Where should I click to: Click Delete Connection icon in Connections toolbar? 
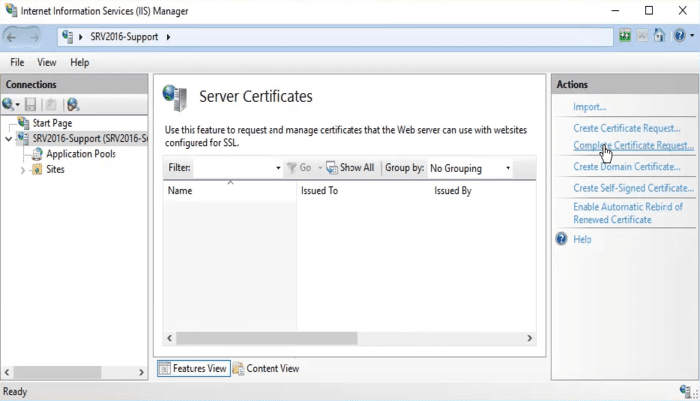tap(72, 104)
